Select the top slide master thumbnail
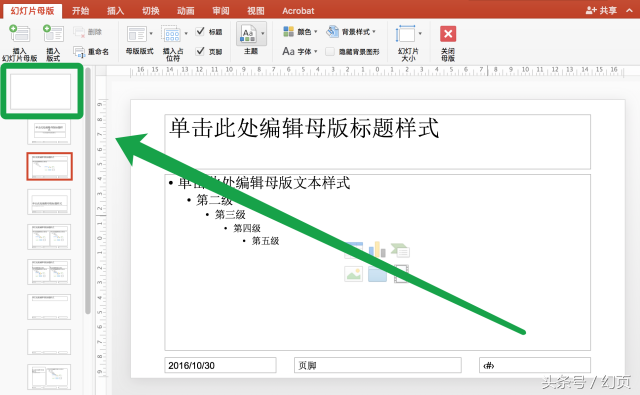The width and height of the screenshot is (640, 395). tap(41, 91)
